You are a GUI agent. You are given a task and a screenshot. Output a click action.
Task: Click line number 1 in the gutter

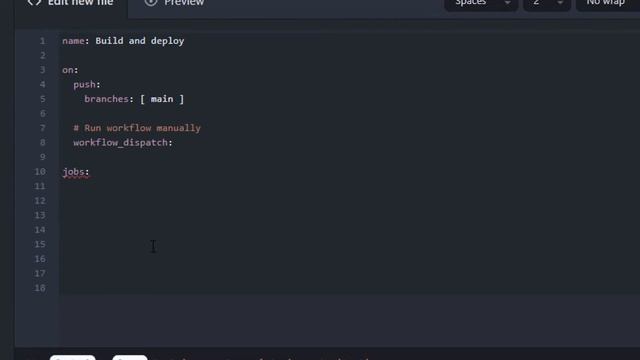click(x=42, y=41)
